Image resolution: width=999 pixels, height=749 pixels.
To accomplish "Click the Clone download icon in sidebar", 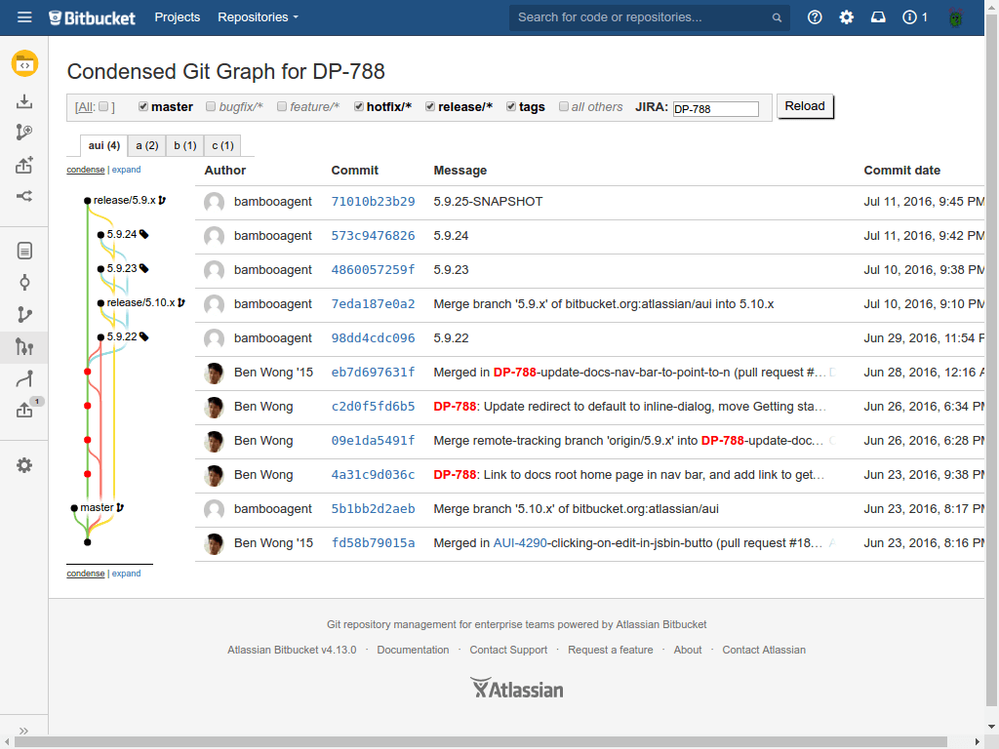I will pos(24,101).
